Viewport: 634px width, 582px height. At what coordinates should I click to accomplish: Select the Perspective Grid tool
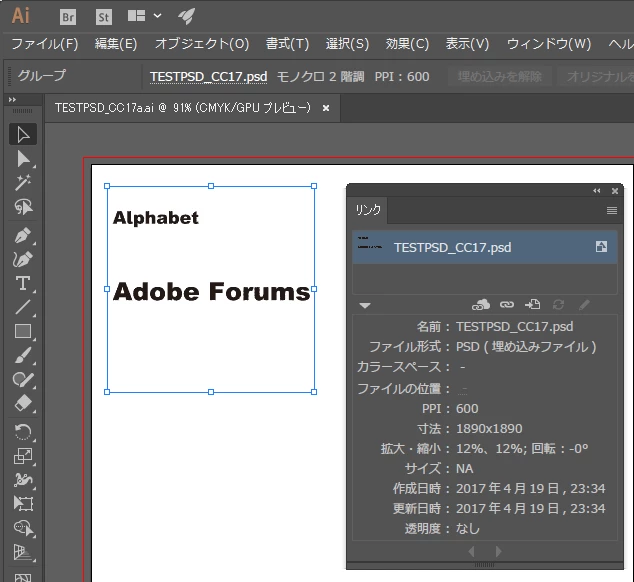click(23, 552)
